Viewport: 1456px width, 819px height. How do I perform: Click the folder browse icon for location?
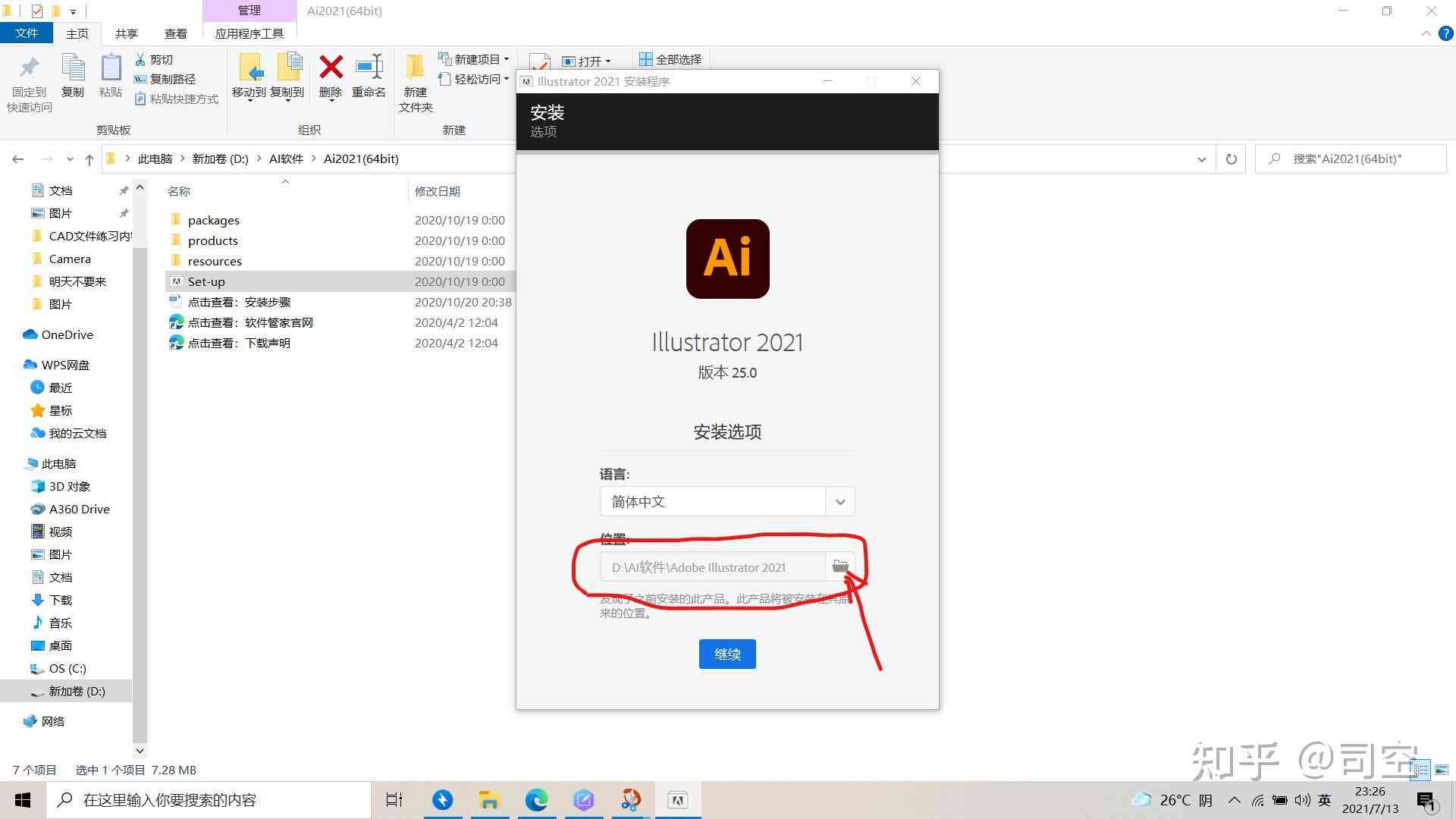839,567
